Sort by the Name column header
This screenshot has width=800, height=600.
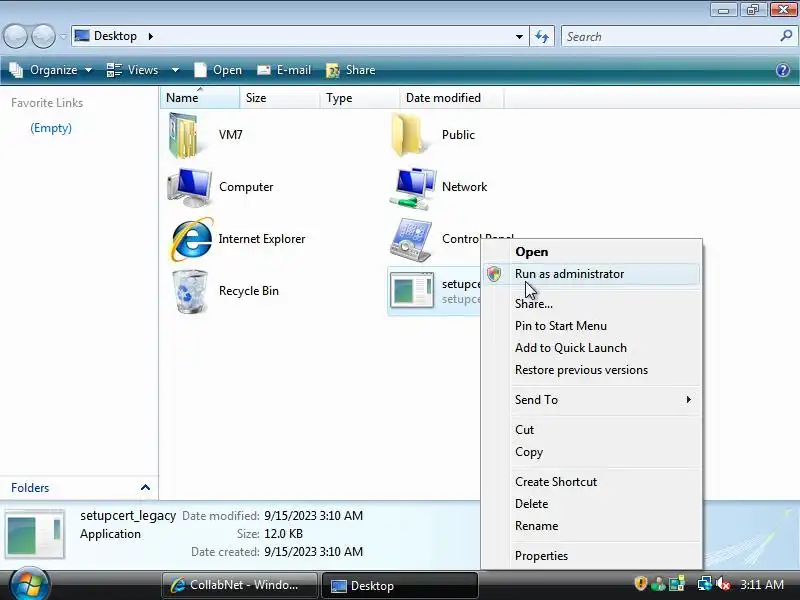coord(199,97)
